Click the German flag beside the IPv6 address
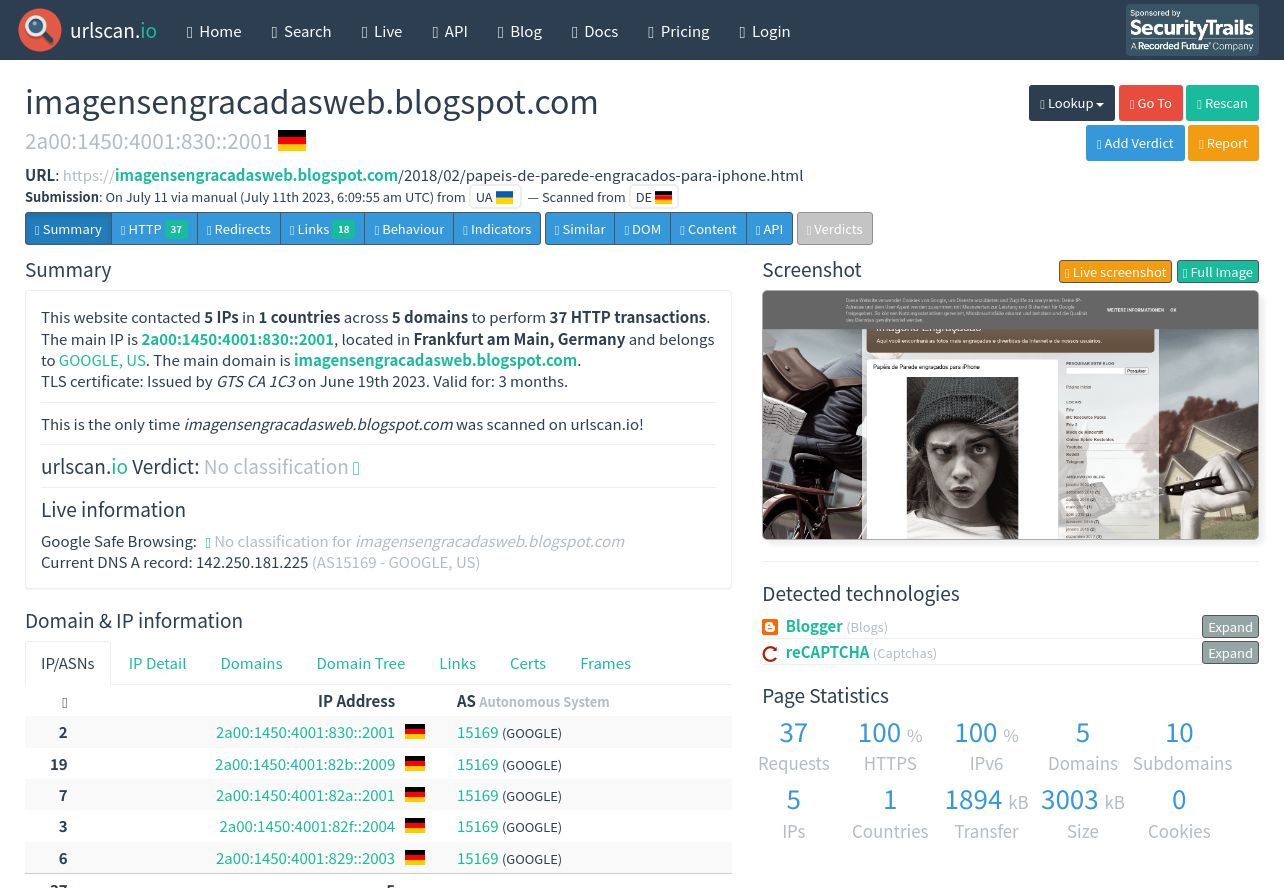1284x888 pixels. click(292, 140)
